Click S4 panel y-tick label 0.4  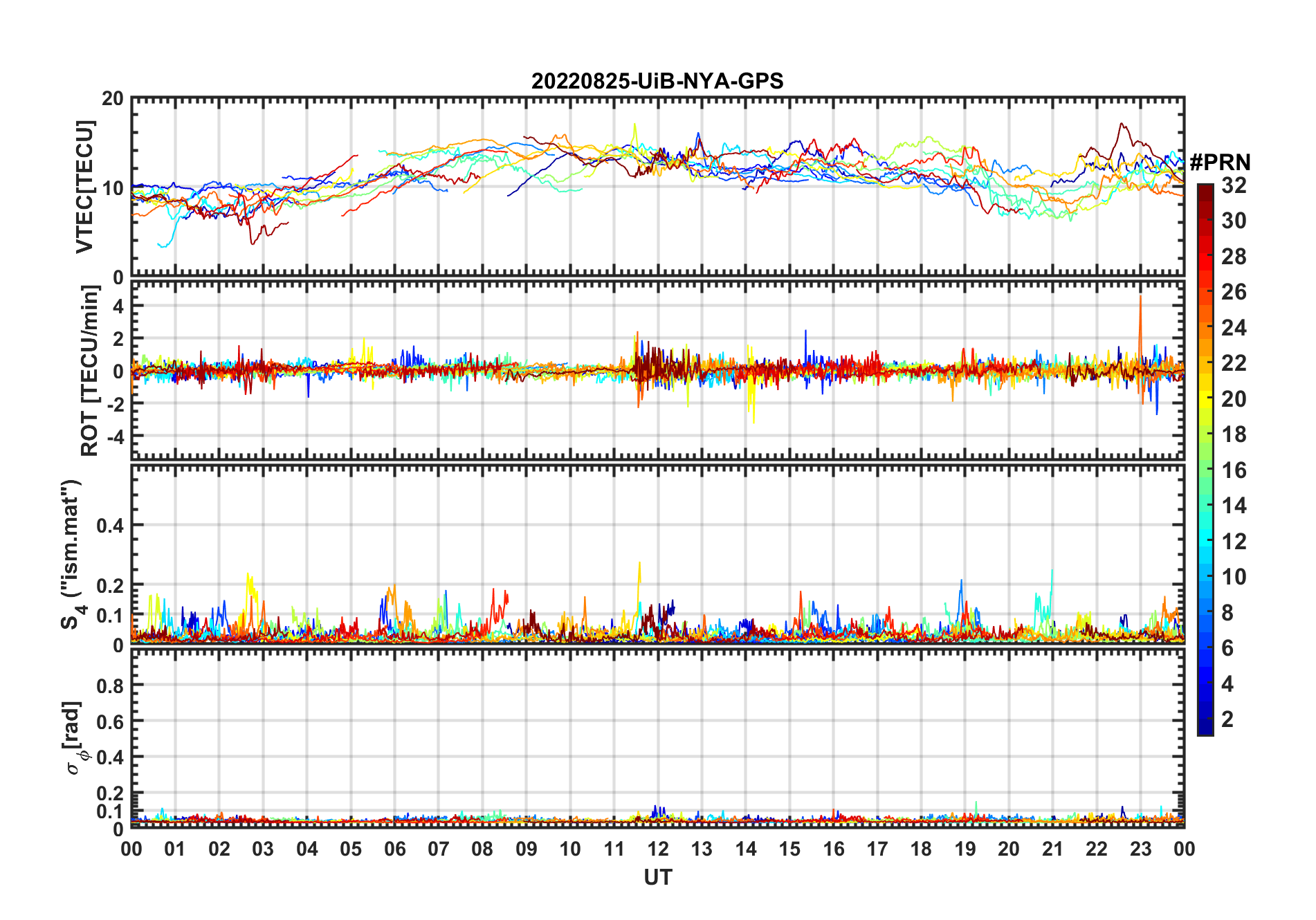point(111,526)
